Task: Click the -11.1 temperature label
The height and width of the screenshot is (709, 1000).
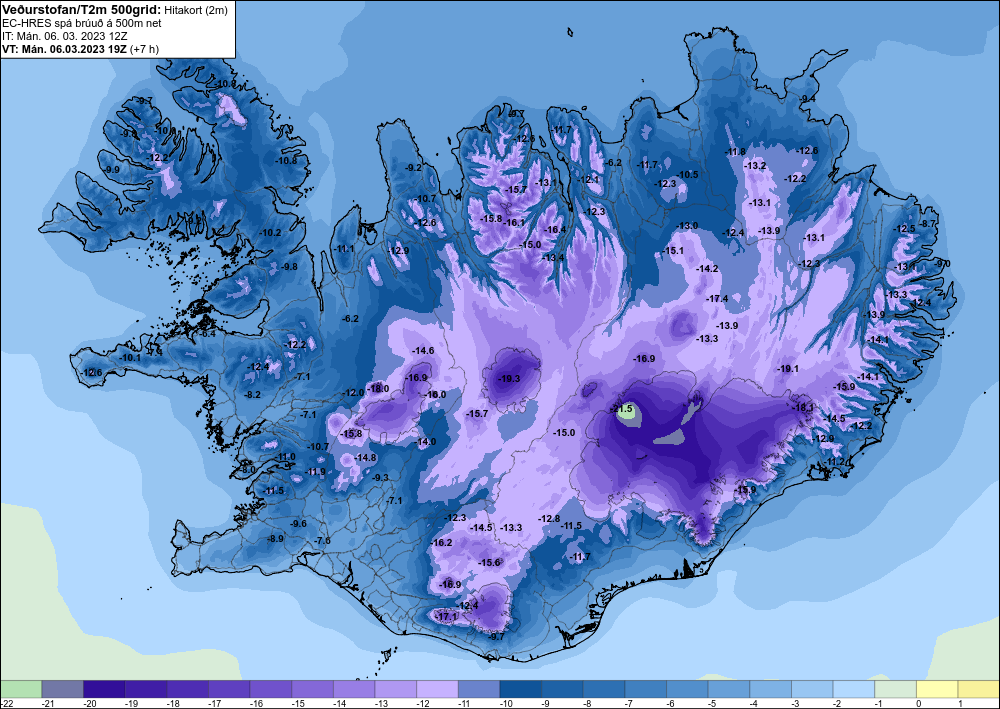Action: 343,249
